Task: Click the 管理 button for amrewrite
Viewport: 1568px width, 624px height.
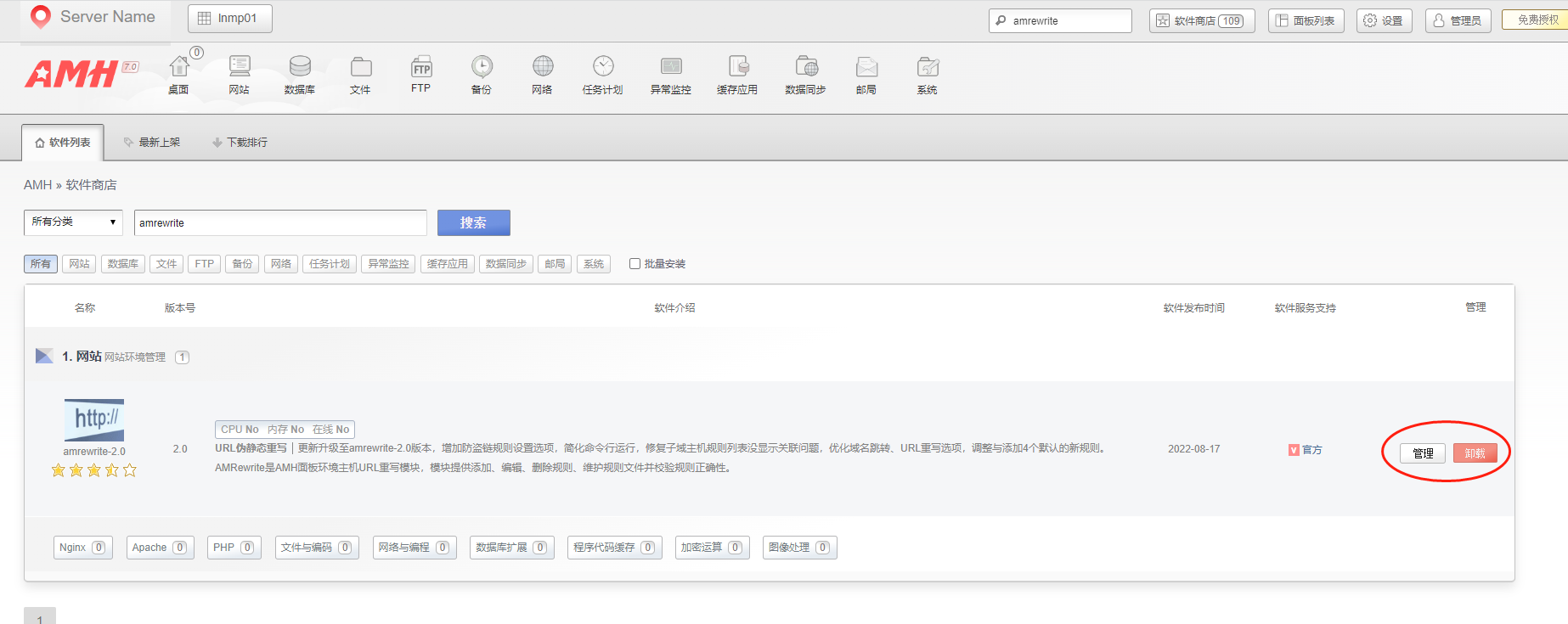Action: click(x=1423, y=453)
